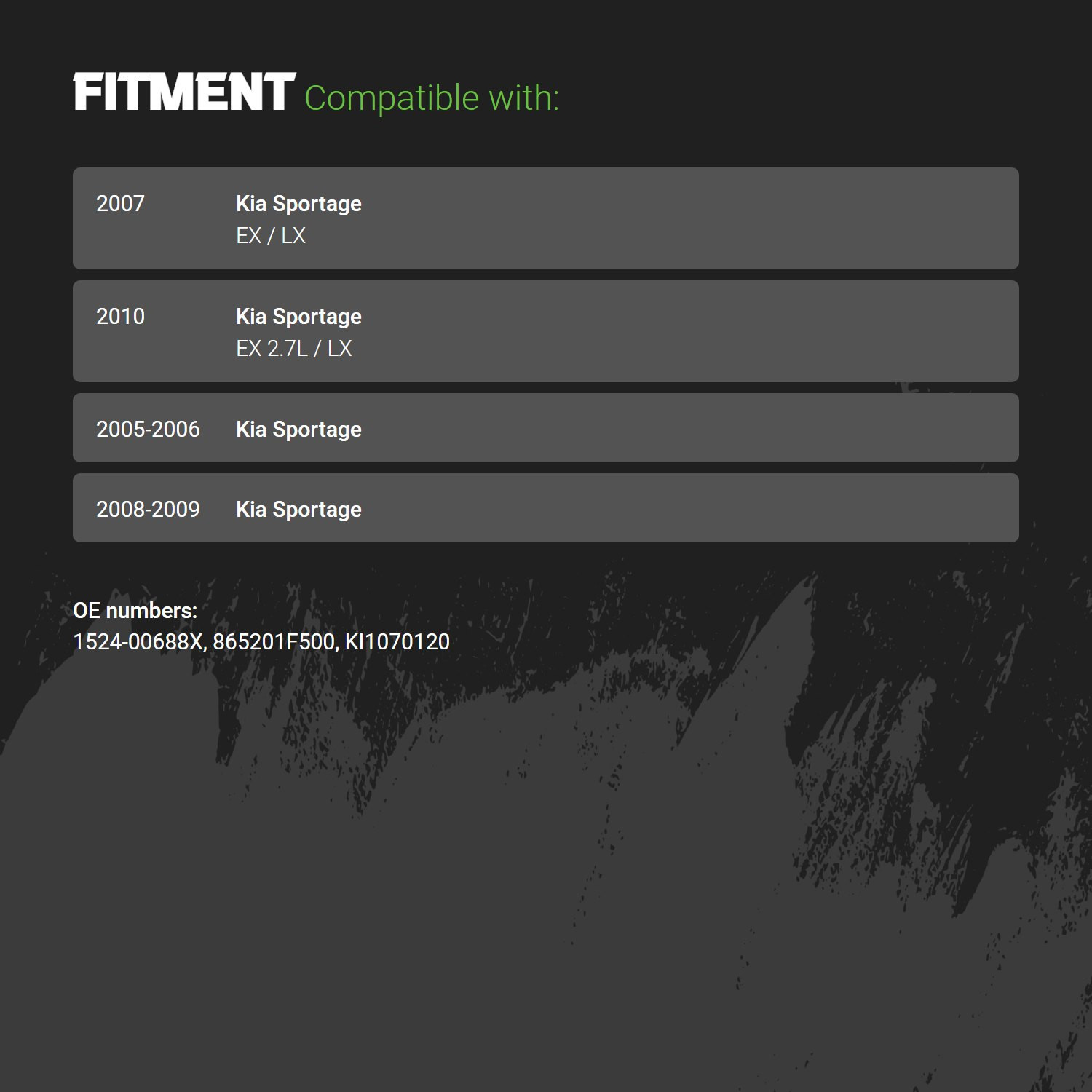The image size is (1092, 1092).
Task: Click Kia Sportage title in 2007 row
Action: pos(298,205)
